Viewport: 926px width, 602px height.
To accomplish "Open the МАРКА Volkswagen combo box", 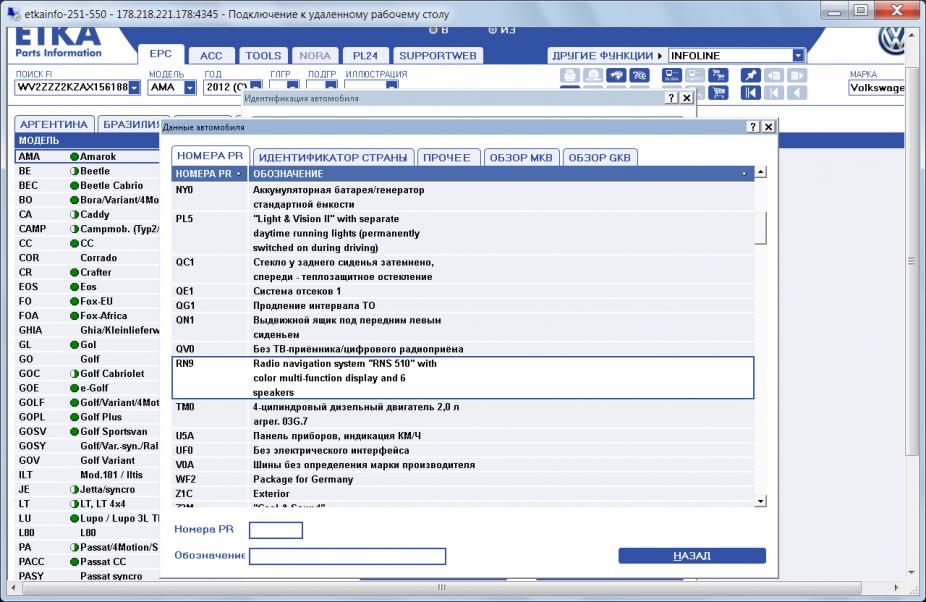I will (x=876, y=87).
